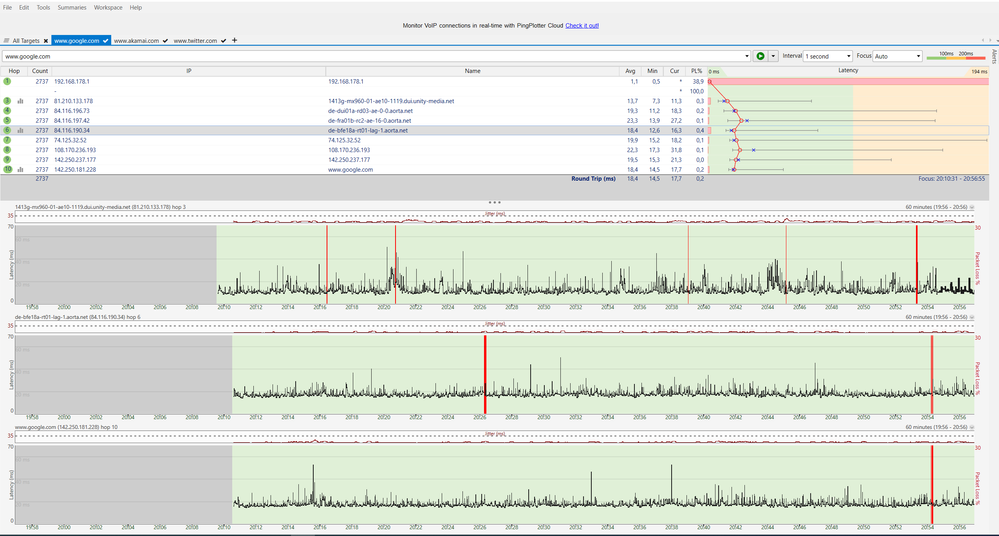The image size is (999, 536).
Task: Toggle the checkmark on www.google.com tab
Action: pos(105,41)
